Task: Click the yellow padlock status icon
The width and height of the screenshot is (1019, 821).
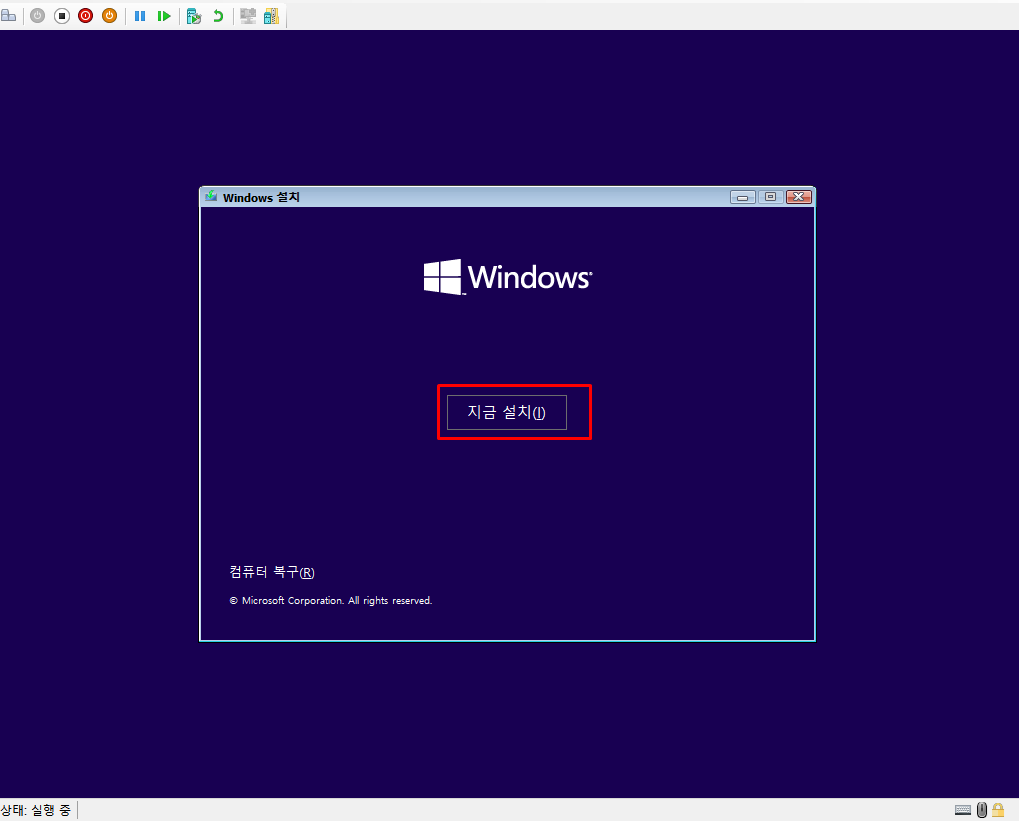Action: (998, 810)
